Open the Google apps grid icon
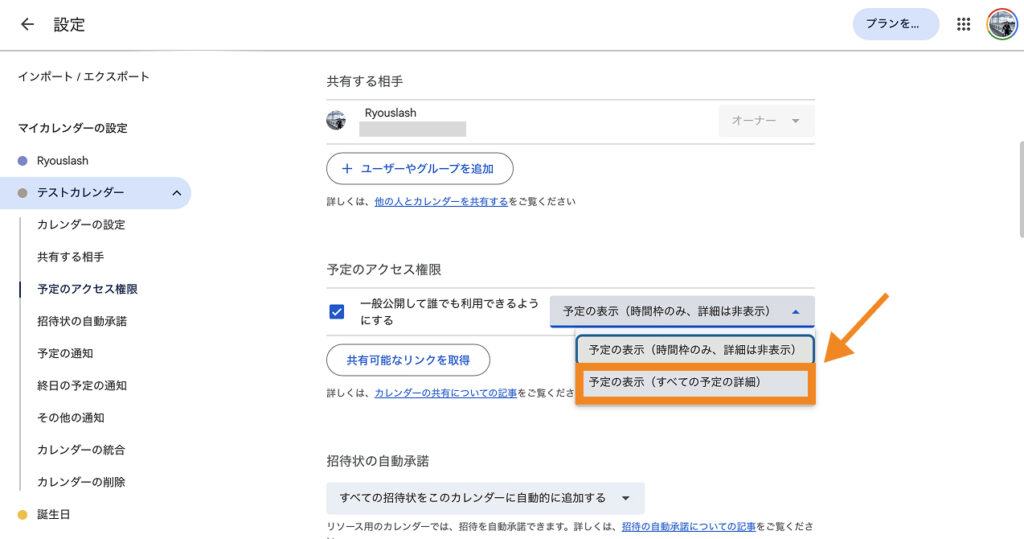 964,24
